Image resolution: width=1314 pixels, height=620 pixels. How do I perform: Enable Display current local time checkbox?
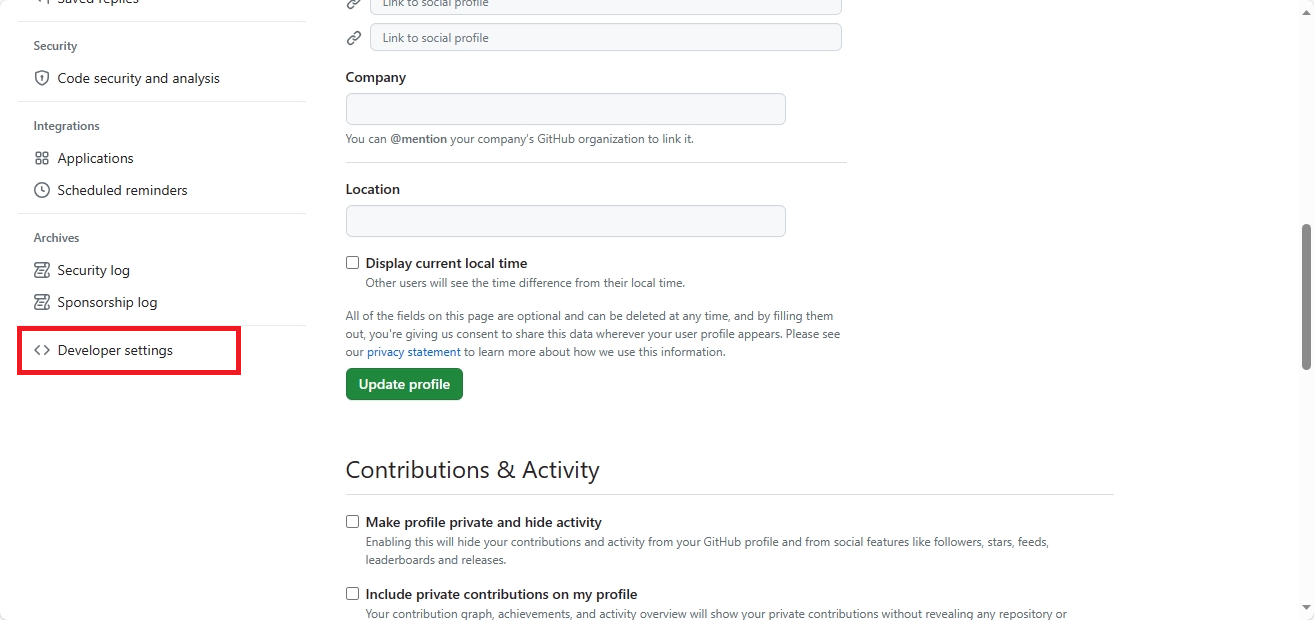(352, 263)
